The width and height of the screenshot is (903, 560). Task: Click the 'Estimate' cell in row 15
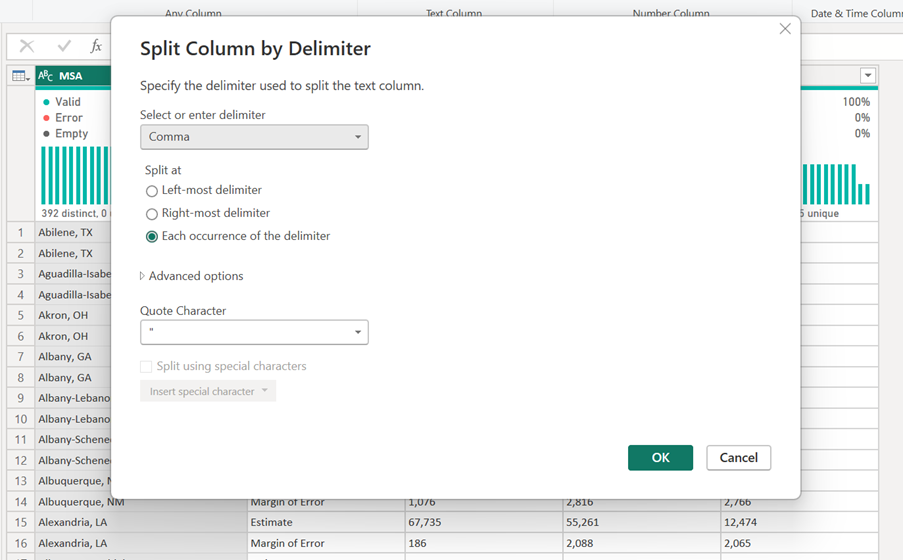326,523
